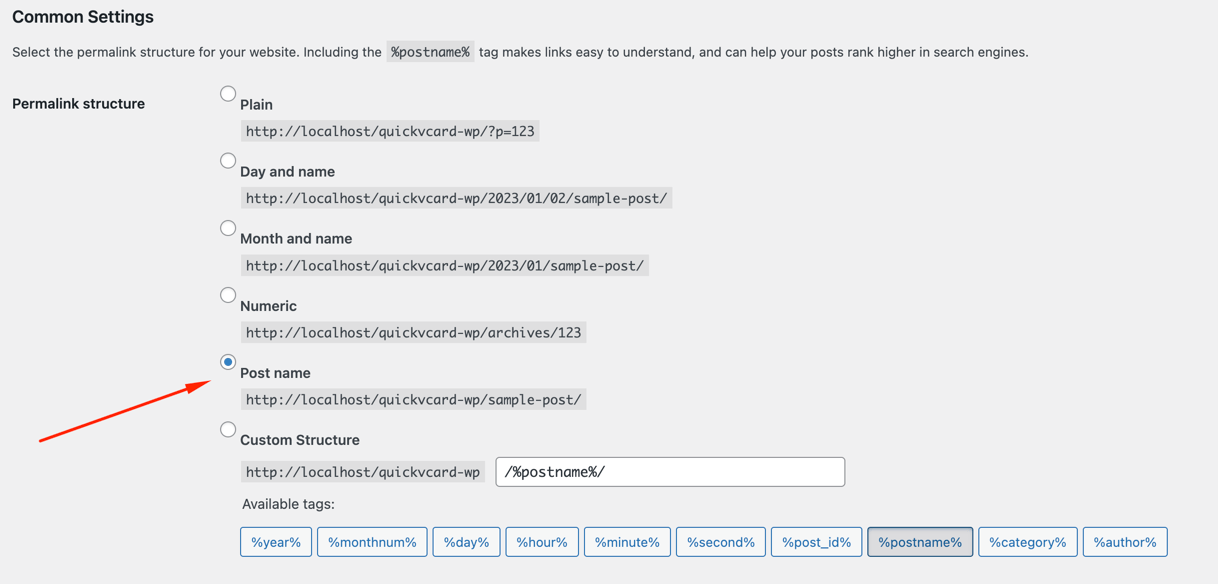Click the Plain example URL code
This screenshot has width=1218, height=584.
click(x=390, y=131)
